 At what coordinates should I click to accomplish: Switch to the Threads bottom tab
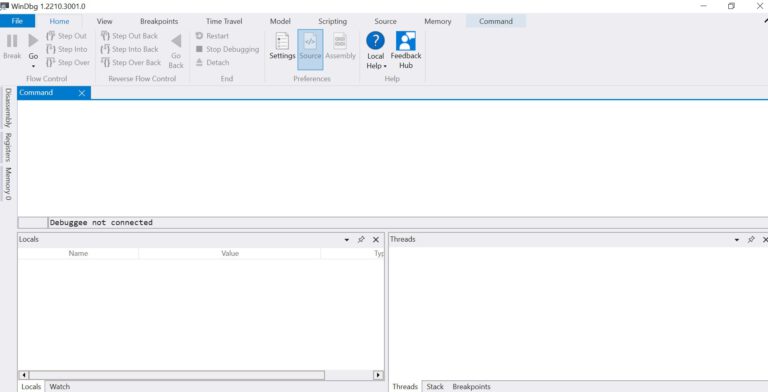(x=405, y=387)
